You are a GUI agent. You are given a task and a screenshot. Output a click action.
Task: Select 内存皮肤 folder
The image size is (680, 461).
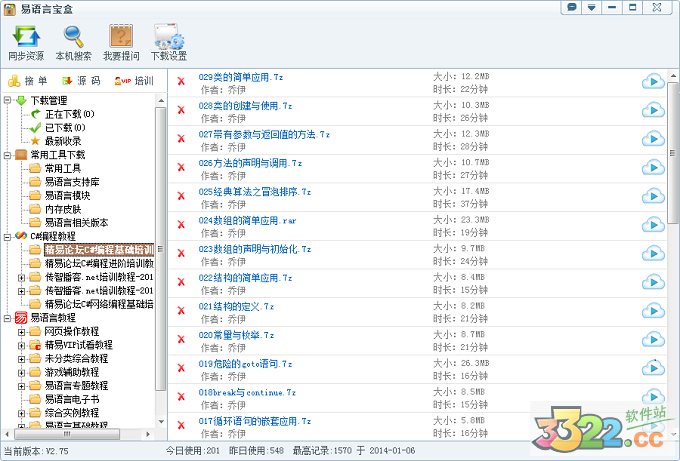click(x=63, y=209)
